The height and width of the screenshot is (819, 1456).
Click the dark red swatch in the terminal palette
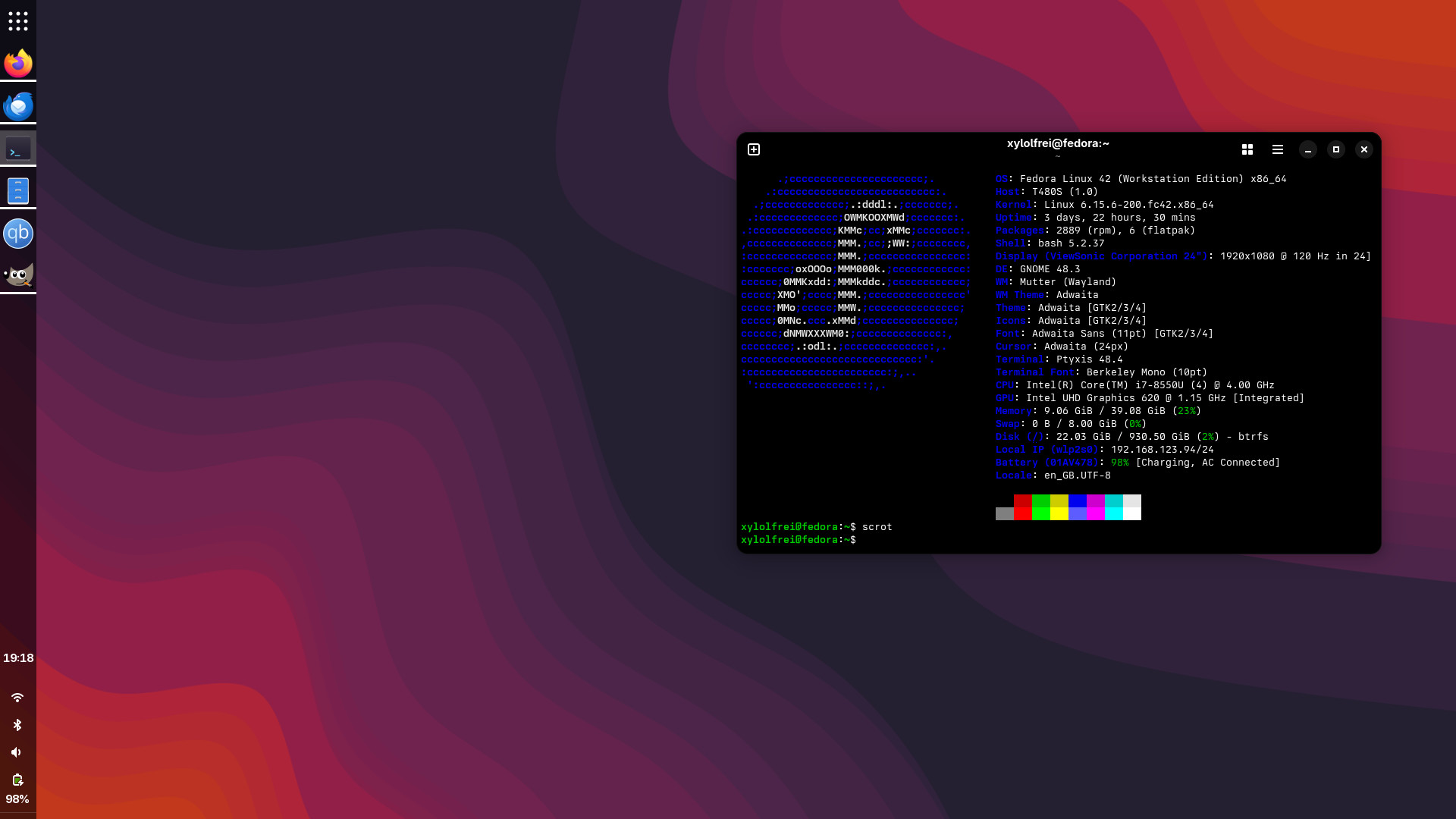1023,500
